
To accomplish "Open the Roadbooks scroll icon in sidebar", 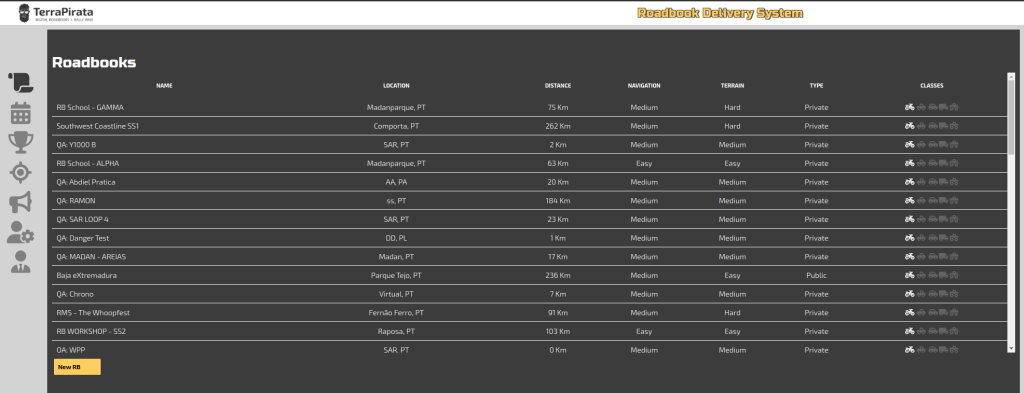I will tap(20, 82).
